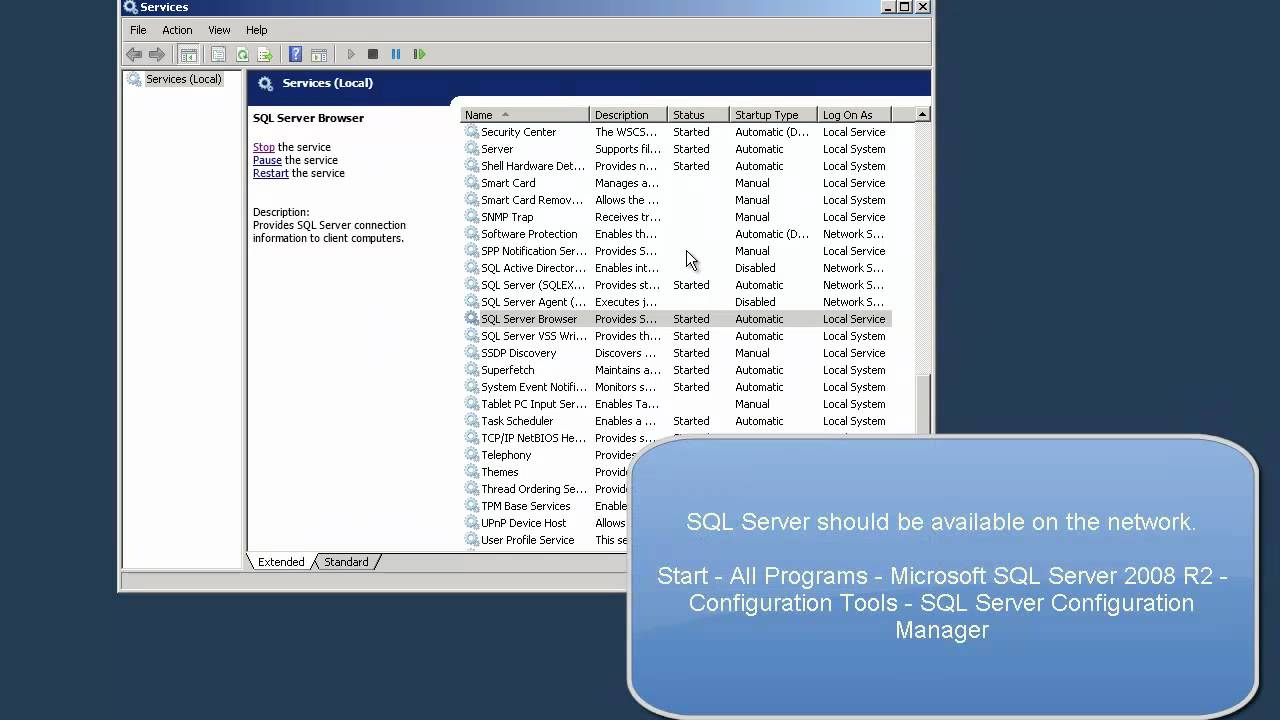Select Tablet PC Input Service name

(533, 404)
